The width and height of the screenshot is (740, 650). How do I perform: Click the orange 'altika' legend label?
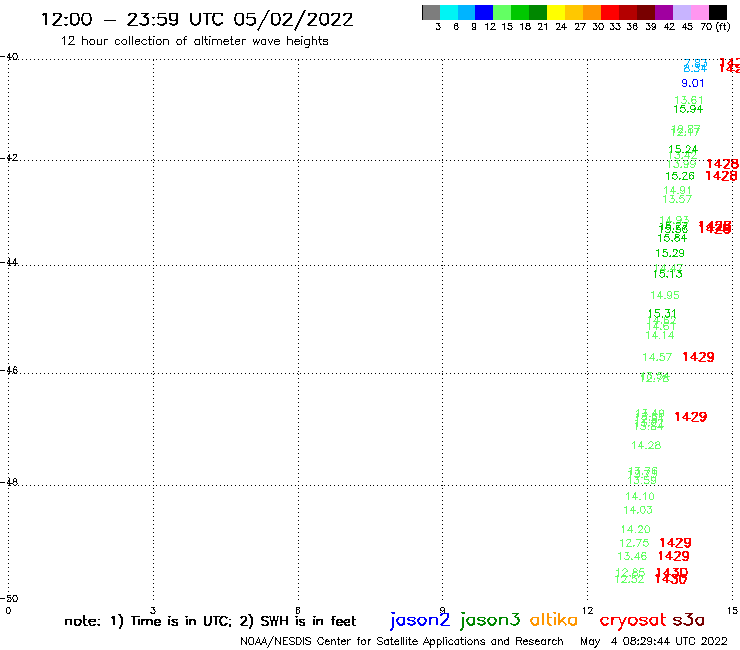[553, 619]
